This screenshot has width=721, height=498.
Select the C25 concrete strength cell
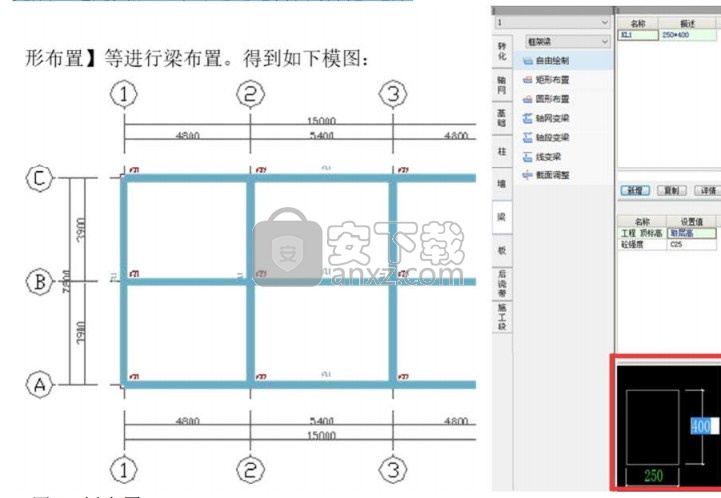click(692, 245)
